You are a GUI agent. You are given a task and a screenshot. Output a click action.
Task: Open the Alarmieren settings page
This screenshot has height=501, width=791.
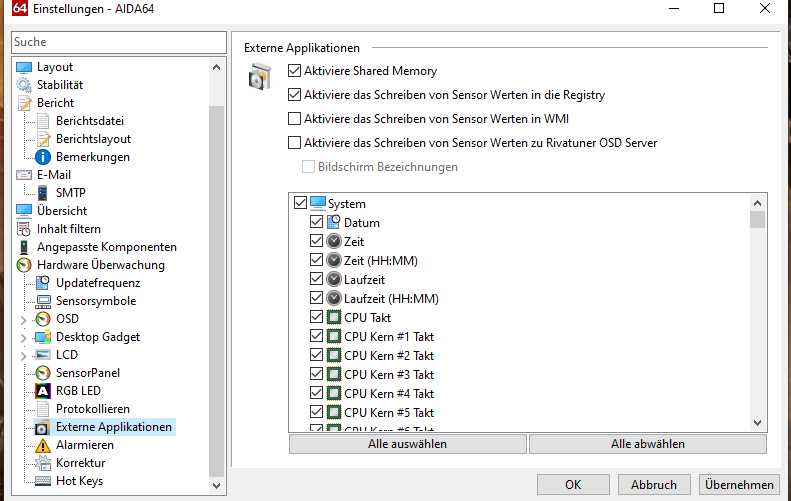85,445
